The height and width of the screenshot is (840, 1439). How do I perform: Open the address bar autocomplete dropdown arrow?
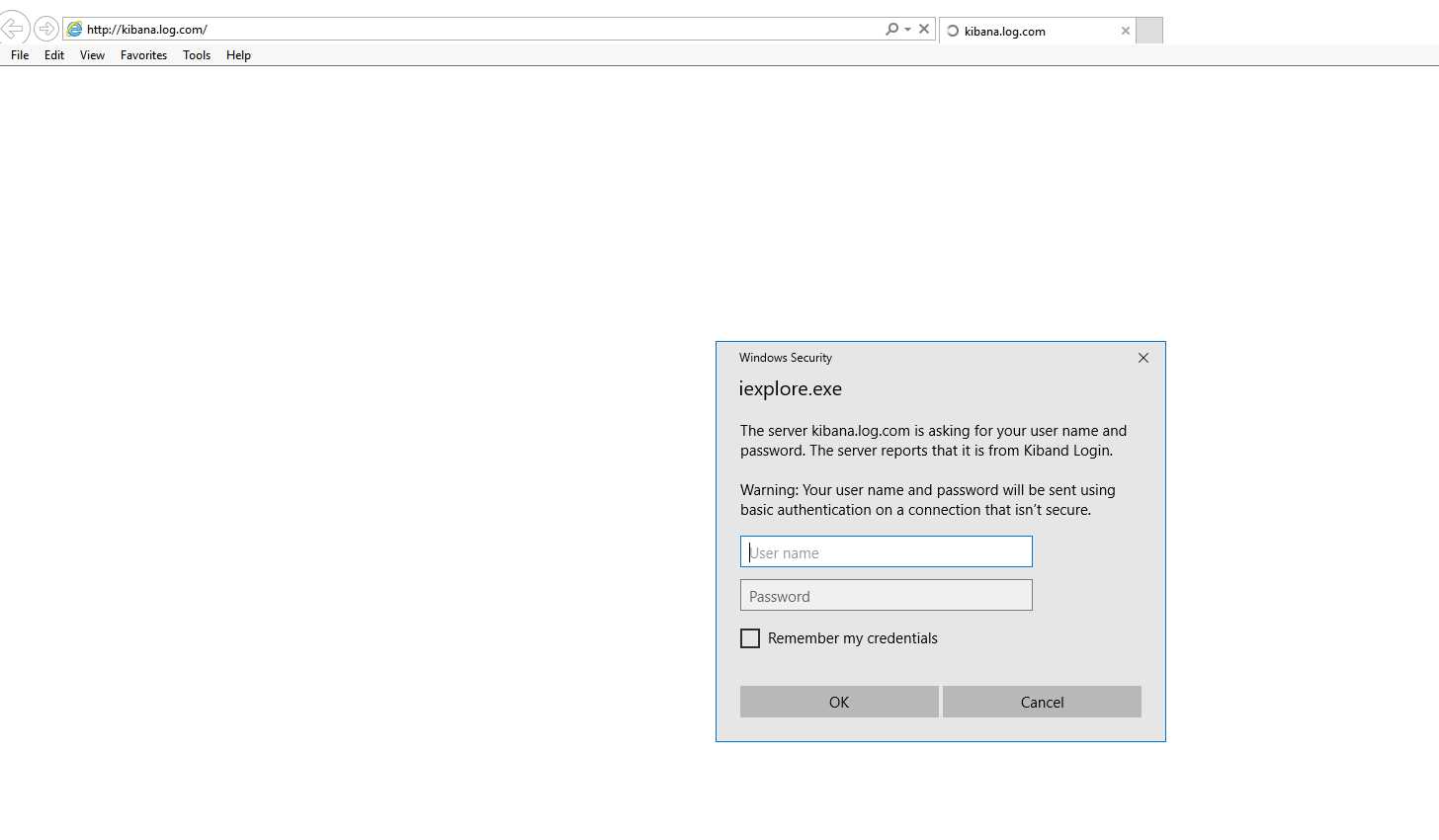pos(907,30)
